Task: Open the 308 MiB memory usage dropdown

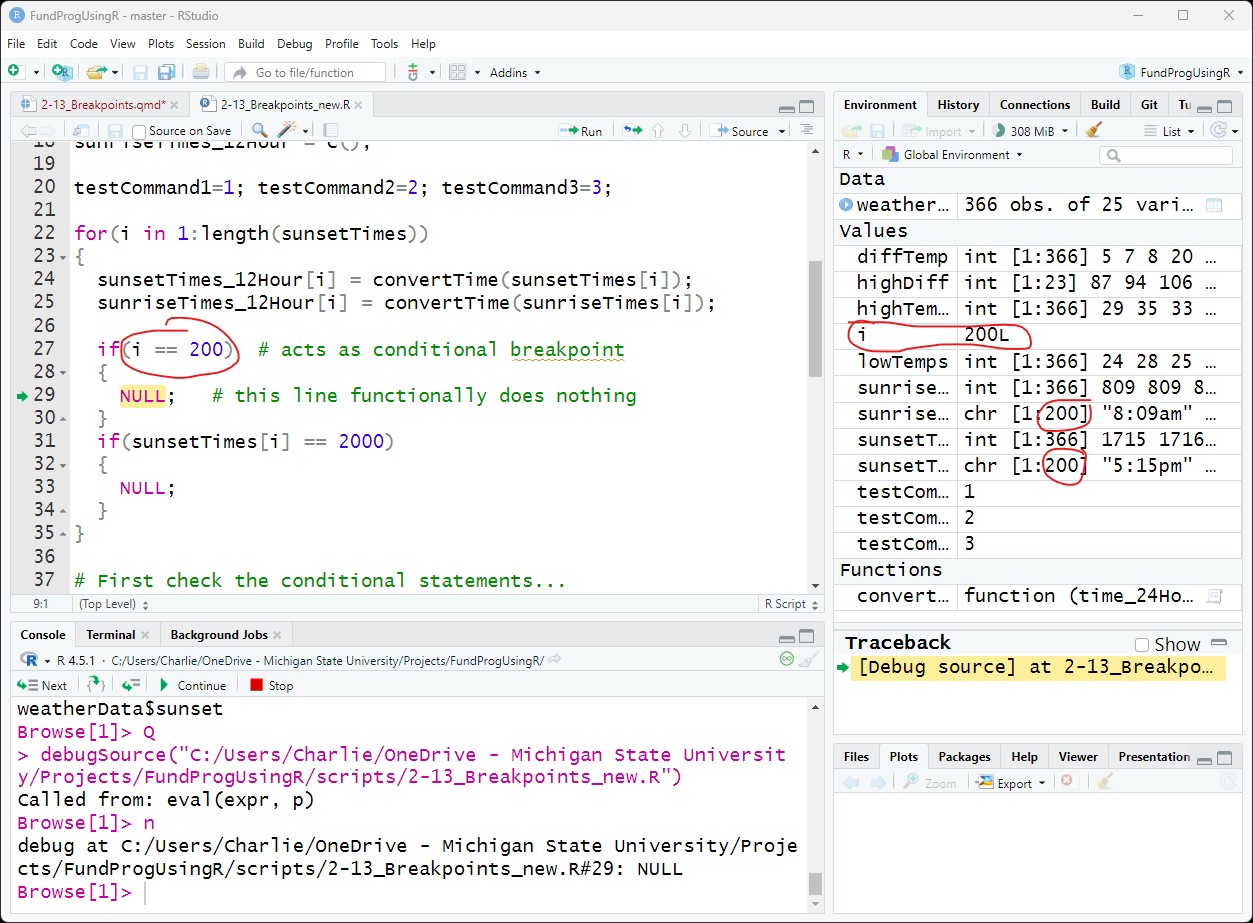Action: pyautogui.click(x=1030, y=131)
